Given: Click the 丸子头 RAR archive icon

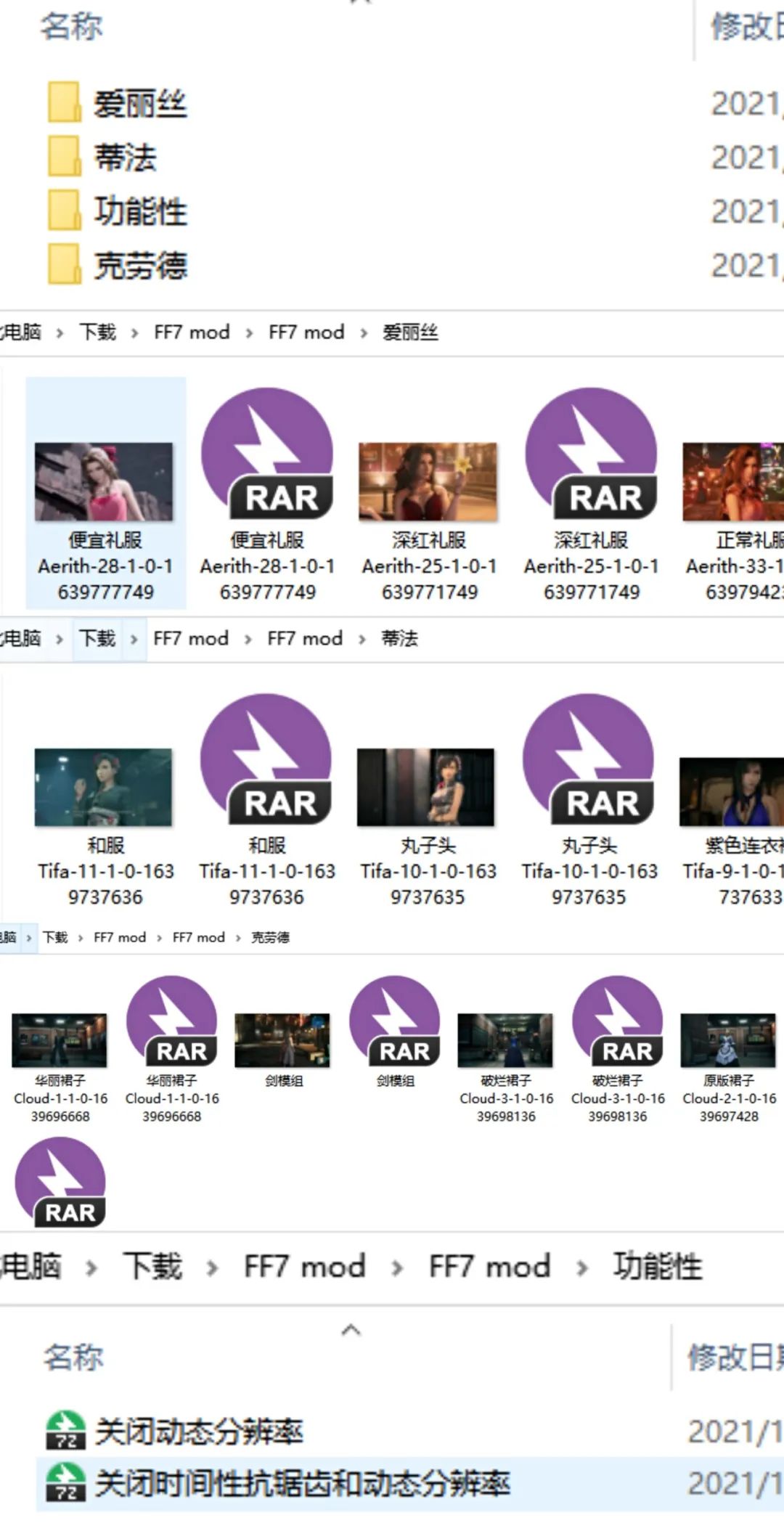Looking at the screenshot, I should tap(589, 759).
